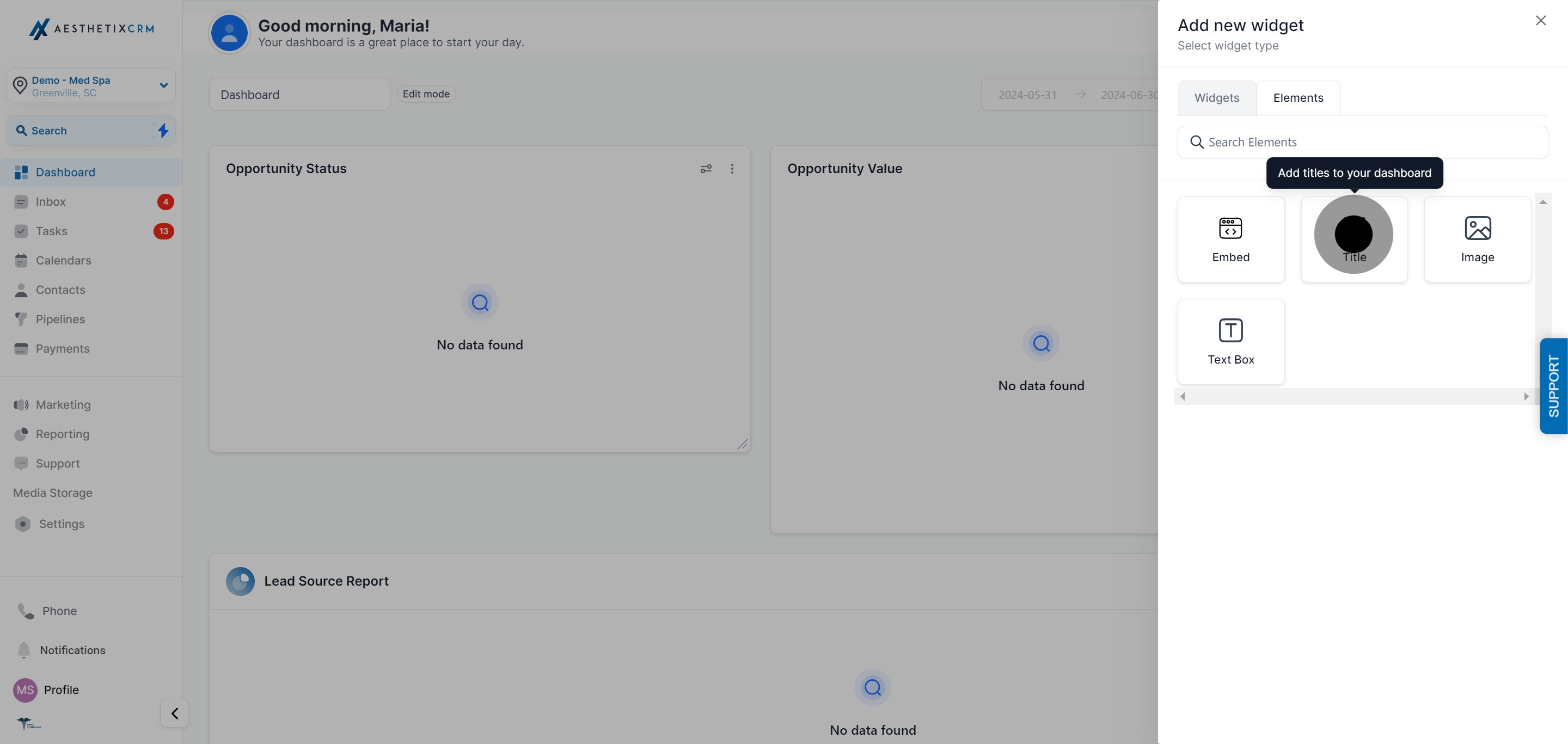Click the small logo at the sidebar bottom

coord(29,723)
